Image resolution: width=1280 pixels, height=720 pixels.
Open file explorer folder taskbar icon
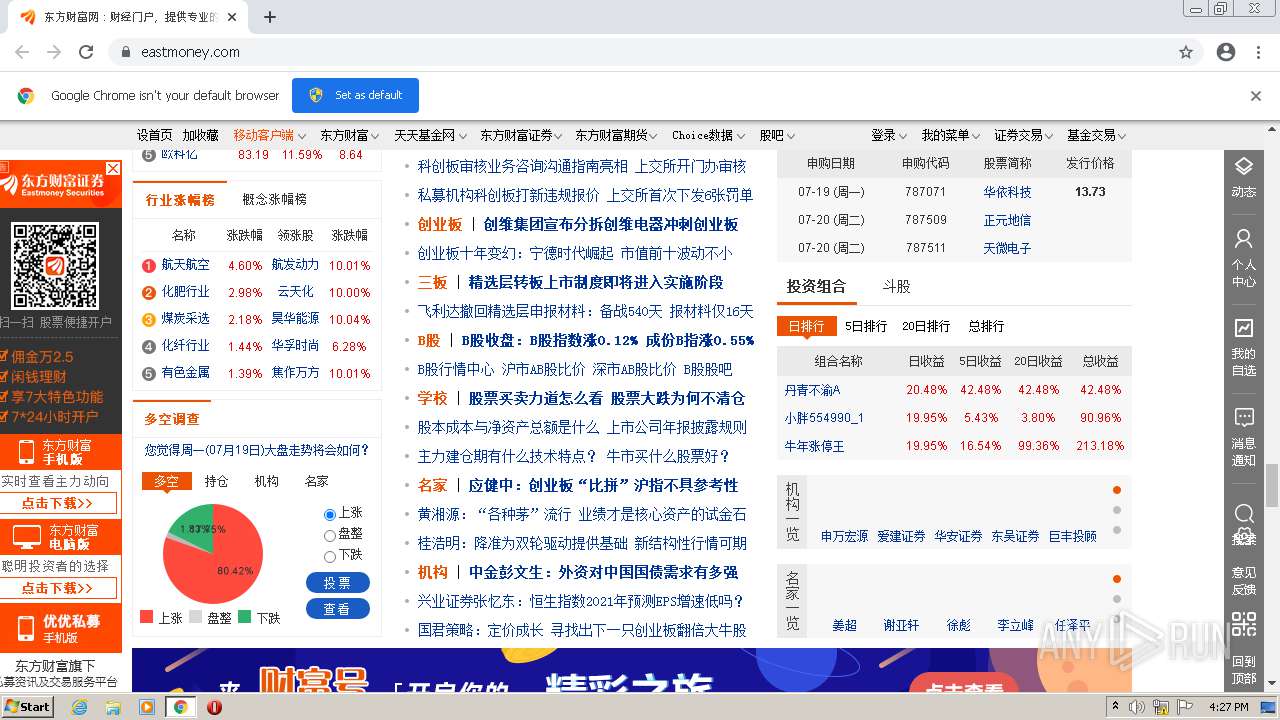[x=113, y=707]
